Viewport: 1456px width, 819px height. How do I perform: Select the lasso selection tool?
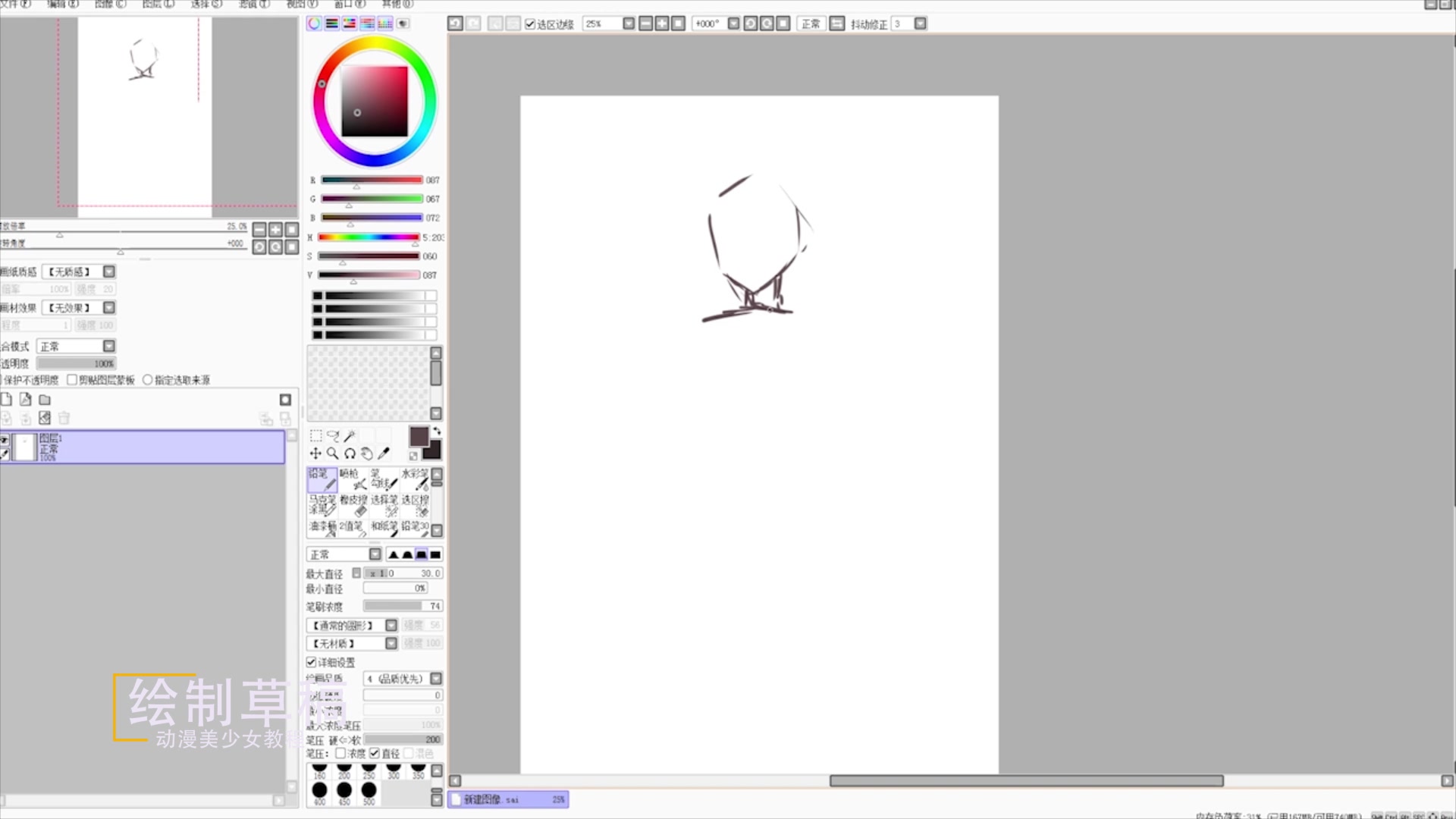click(x=333, y=436)
